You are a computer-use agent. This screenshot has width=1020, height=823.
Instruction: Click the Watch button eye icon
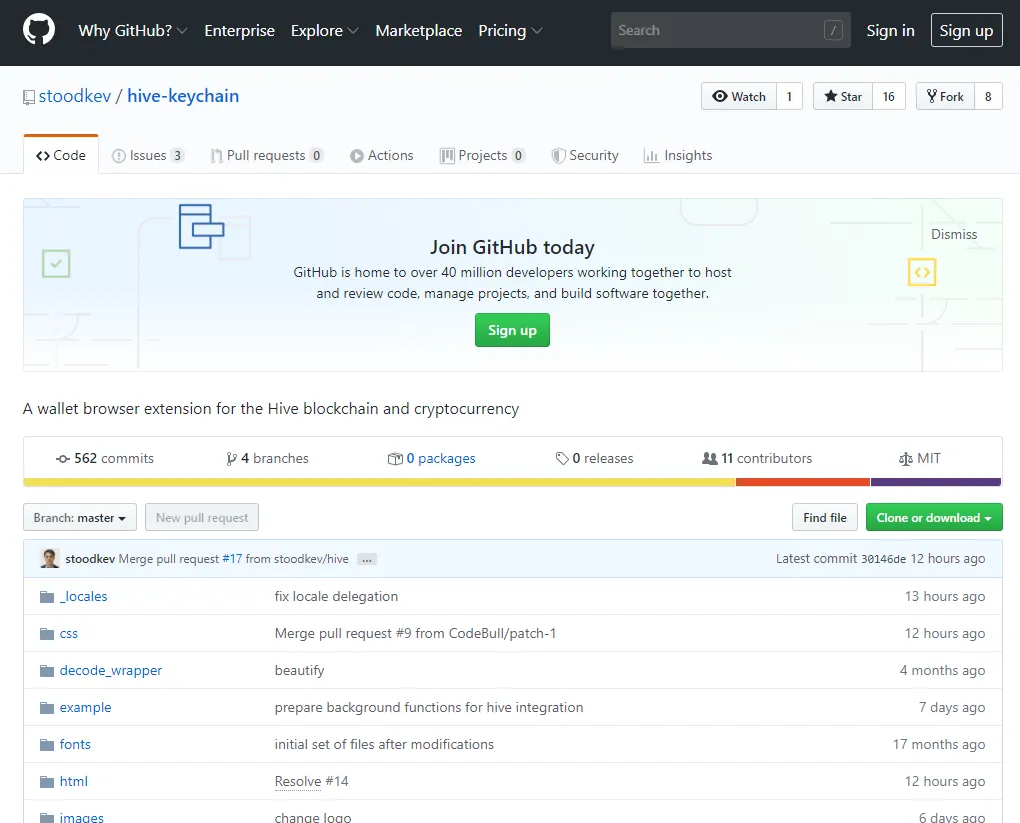pos(719,96)
